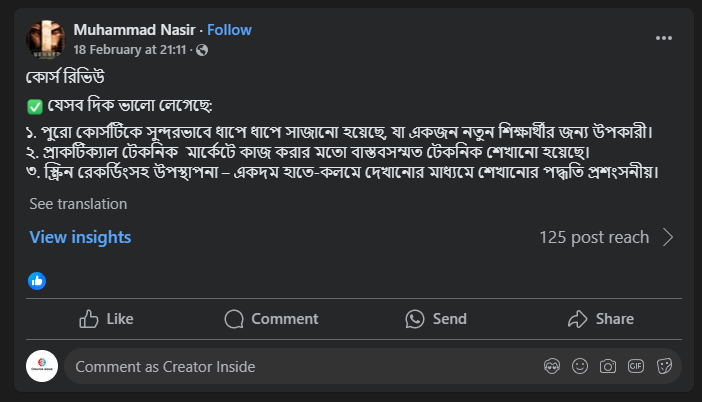Click the globe privacy icon beside timestamp
This screenshot has width=702, height=402.
pyautogui.click(x=203, y=49)
